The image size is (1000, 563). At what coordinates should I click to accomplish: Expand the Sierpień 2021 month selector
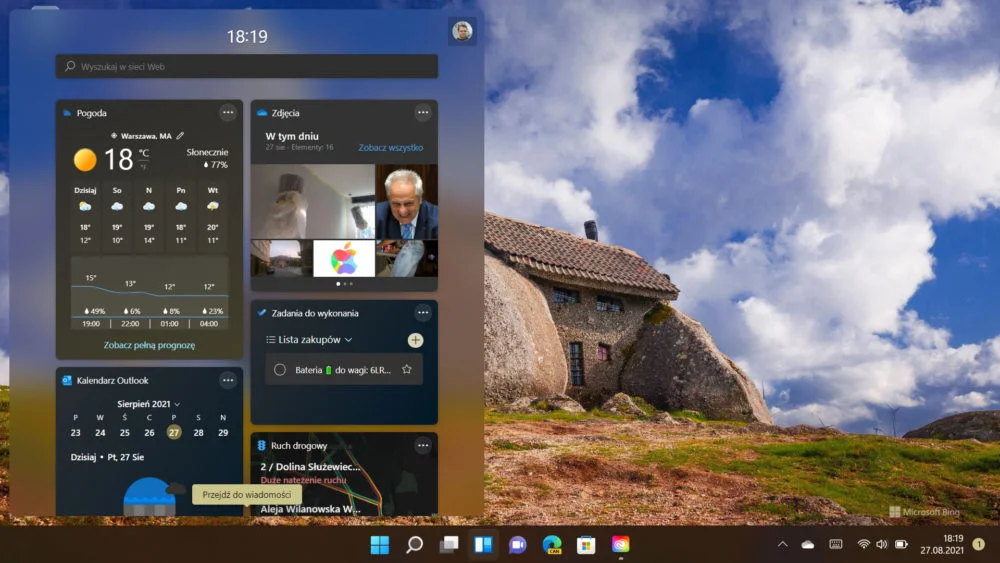coord(148,404)
